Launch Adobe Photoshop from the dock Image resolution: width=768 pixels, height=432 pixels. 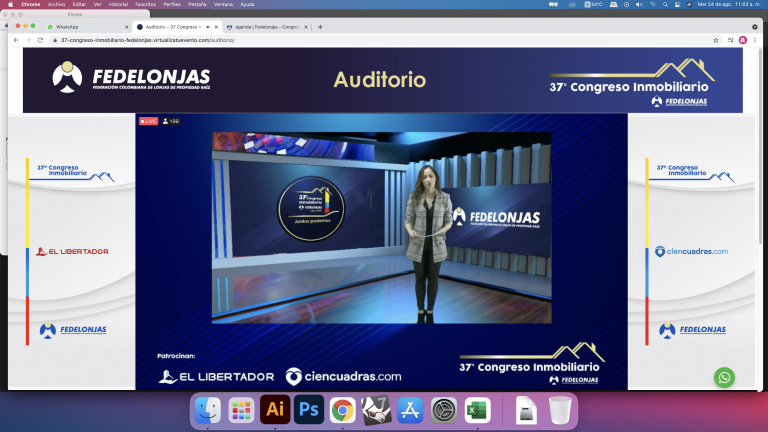309,409
